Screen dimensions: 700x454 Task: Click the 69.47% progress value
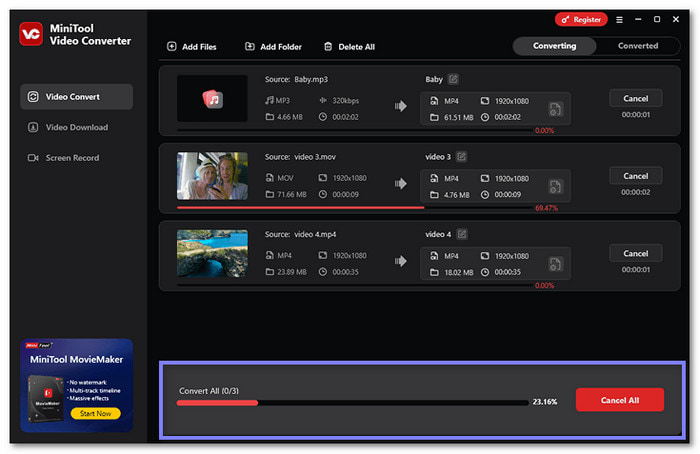[x=546, y=208]
